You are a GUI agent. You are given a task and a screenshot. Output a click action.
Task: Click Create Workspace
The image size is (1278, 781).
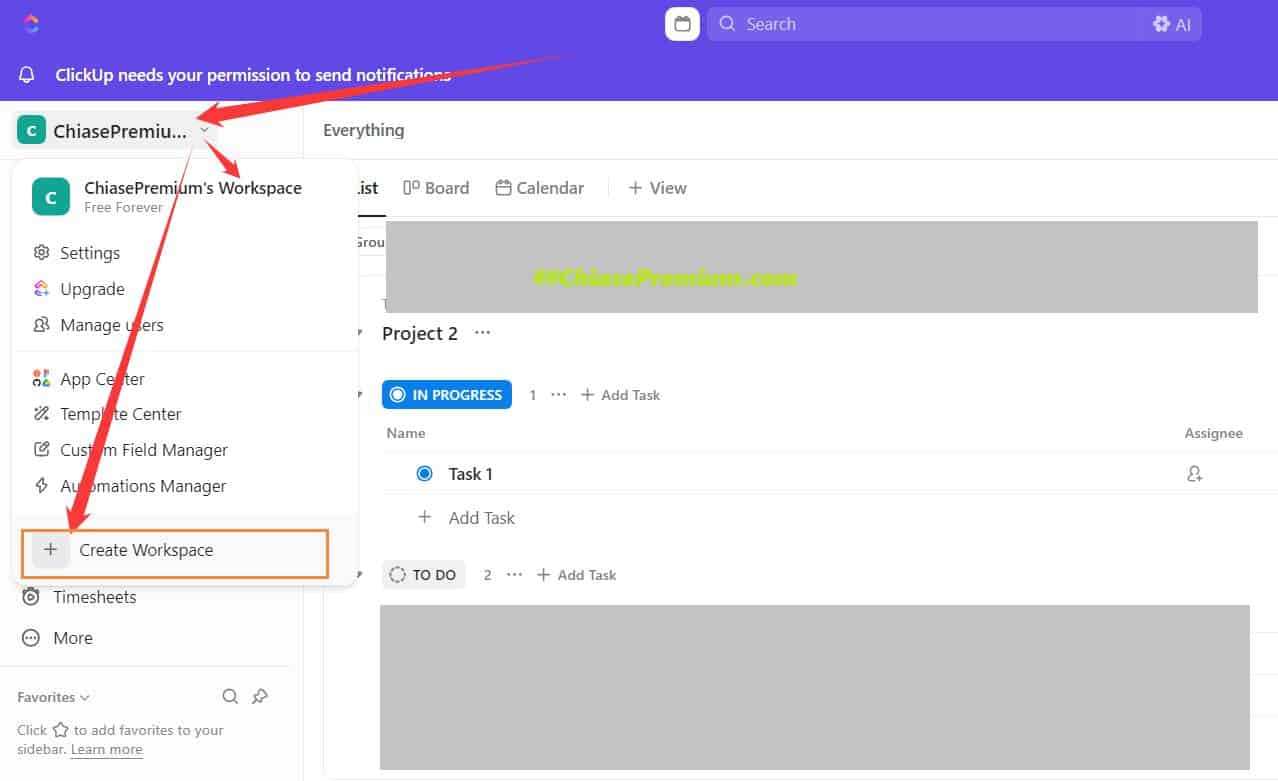tap(146, 550)
